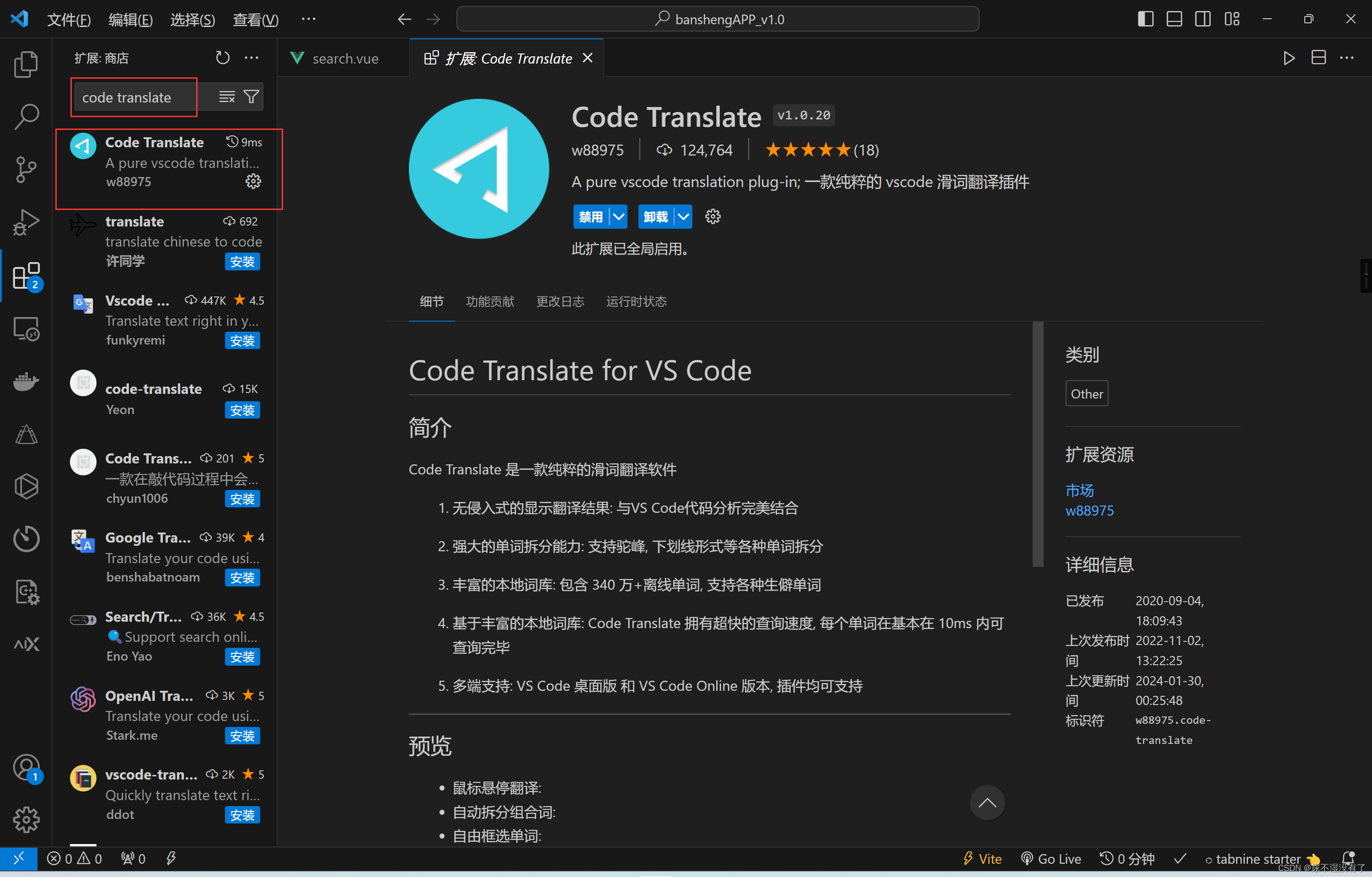Viewport: 1372px width, 877px height.
Task: Install the translate extension by 许同学
Action: [x=242, y=262]
